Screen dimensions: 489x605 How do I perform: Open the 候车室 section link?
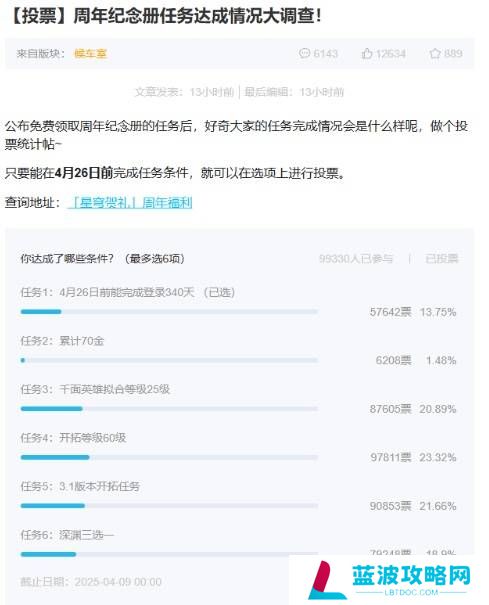[90, 54]
